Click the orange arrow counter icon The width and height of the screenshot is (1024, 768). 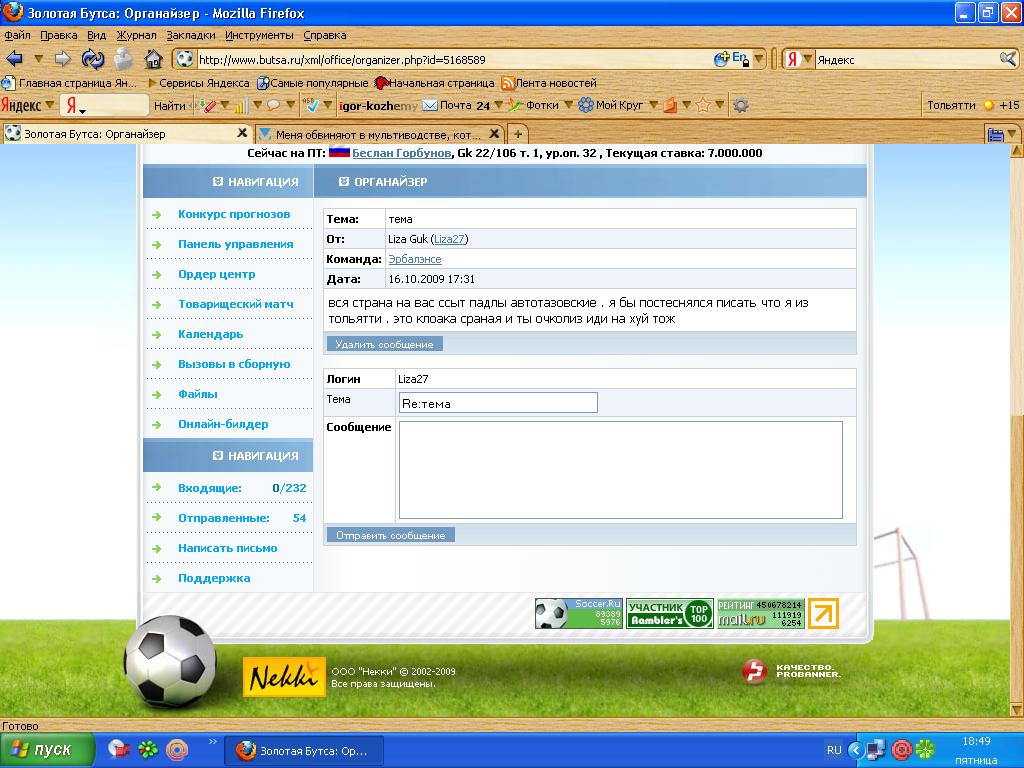coord(823,614)
